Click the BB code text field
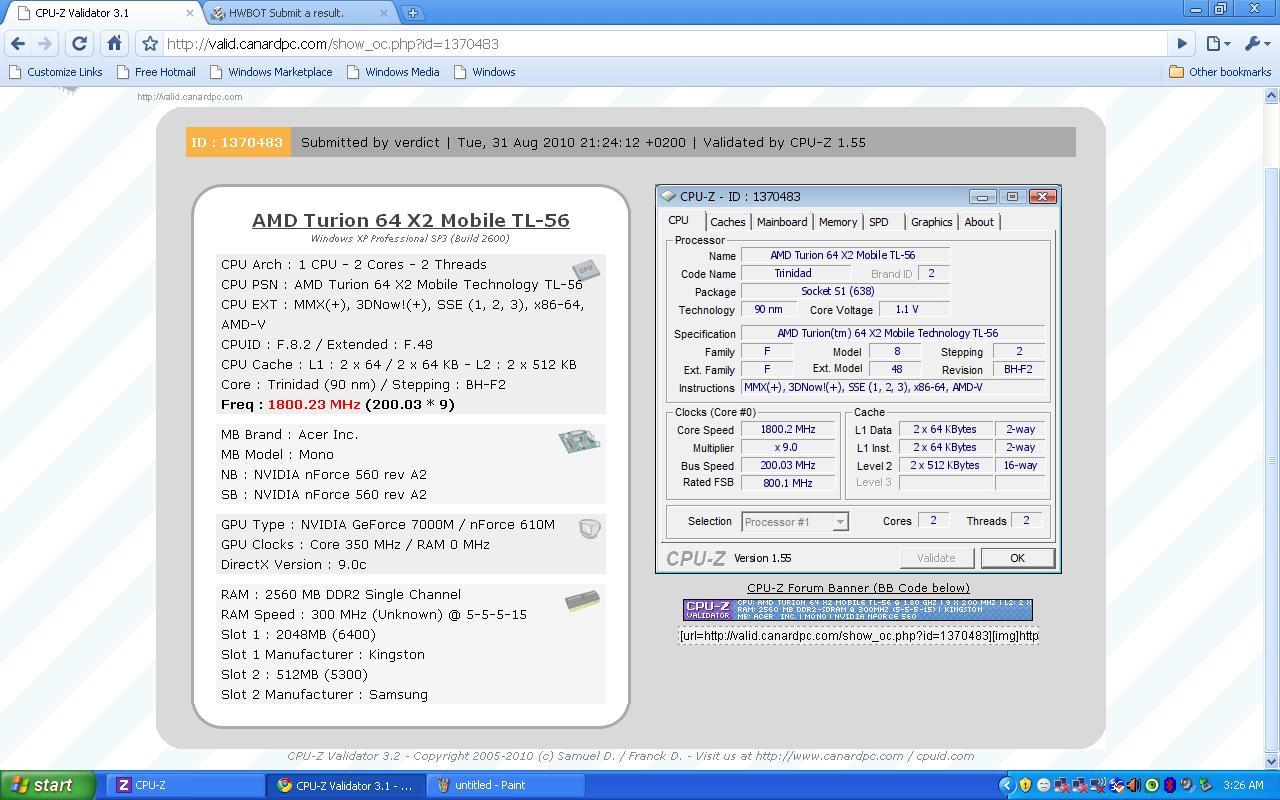Image resolution: width=1280 pixels, height=800 pixels. click(x=858, y=636)
